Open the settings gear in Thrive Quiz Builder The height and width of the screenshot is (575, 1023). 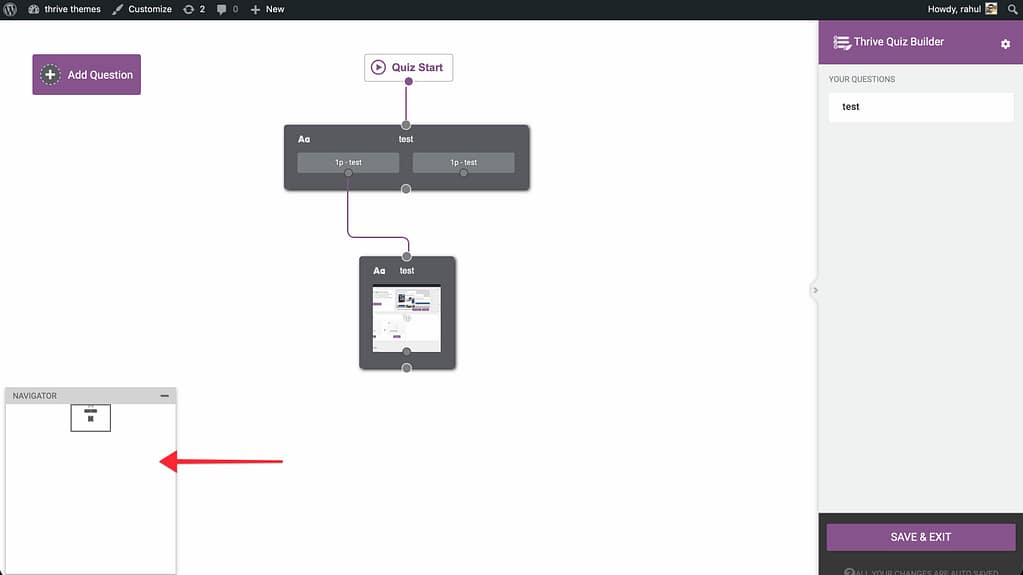pyautogui.click(x=1005, y=44)
